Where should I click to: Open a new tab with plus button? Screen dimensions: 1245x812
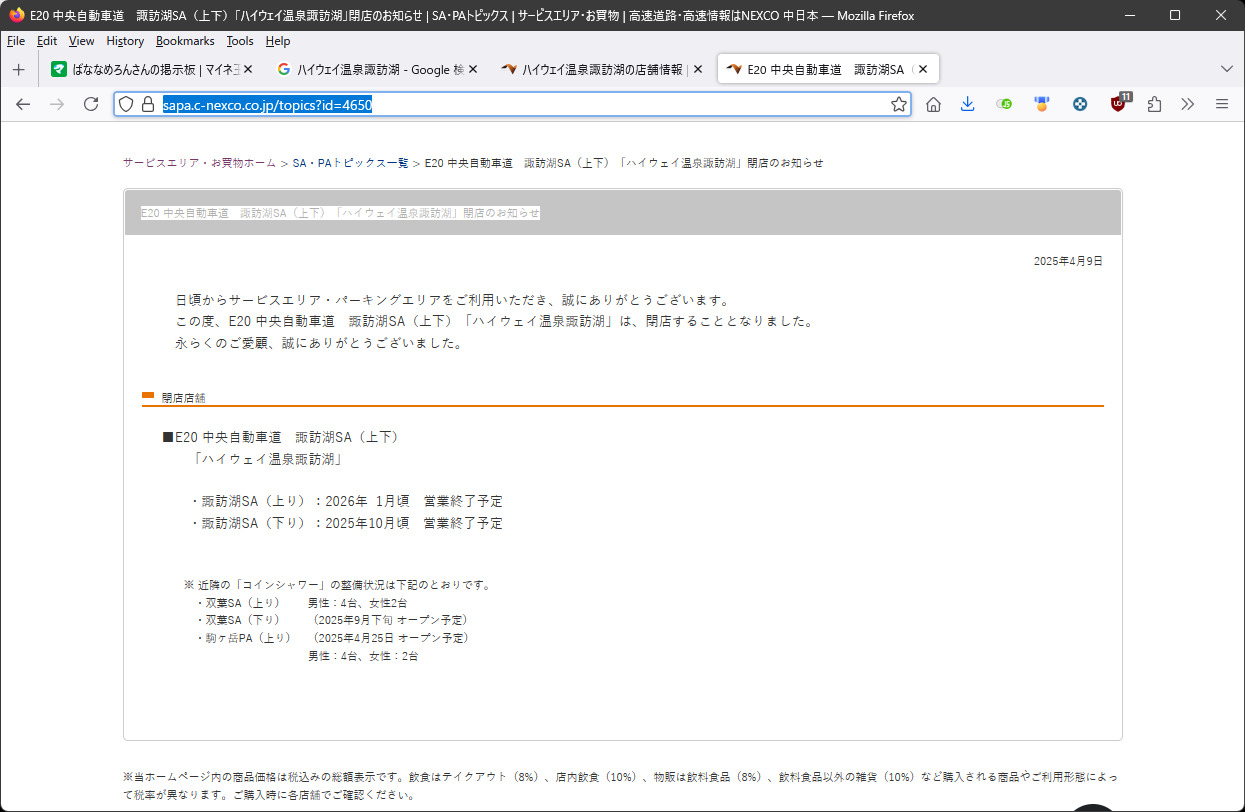click(x=18, y=69)
